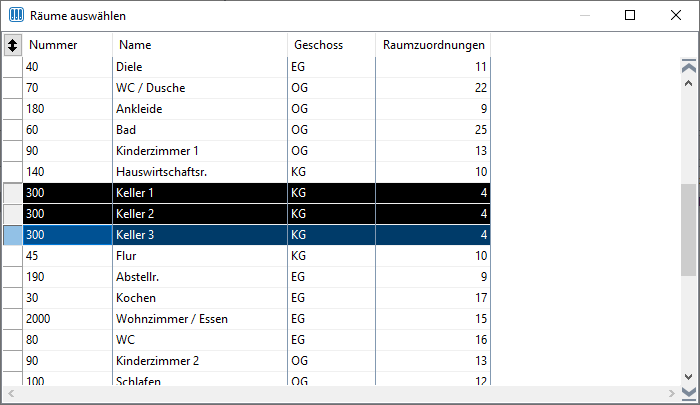Click the horizontal scrollbar right arrow
The image size is (700, 405).
[x=671, y=393]
